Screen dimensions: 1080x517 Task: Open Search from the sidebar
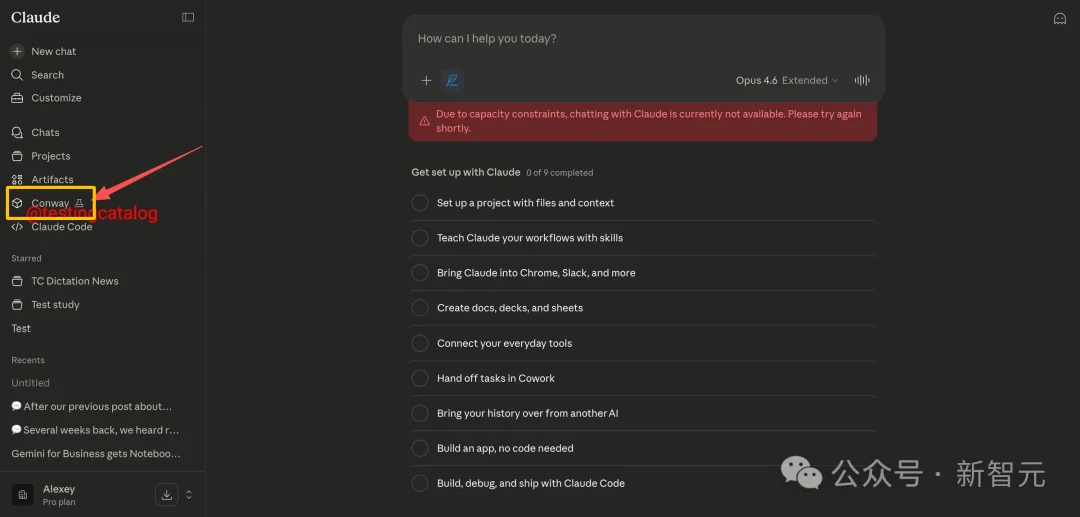tap(47, 75)
